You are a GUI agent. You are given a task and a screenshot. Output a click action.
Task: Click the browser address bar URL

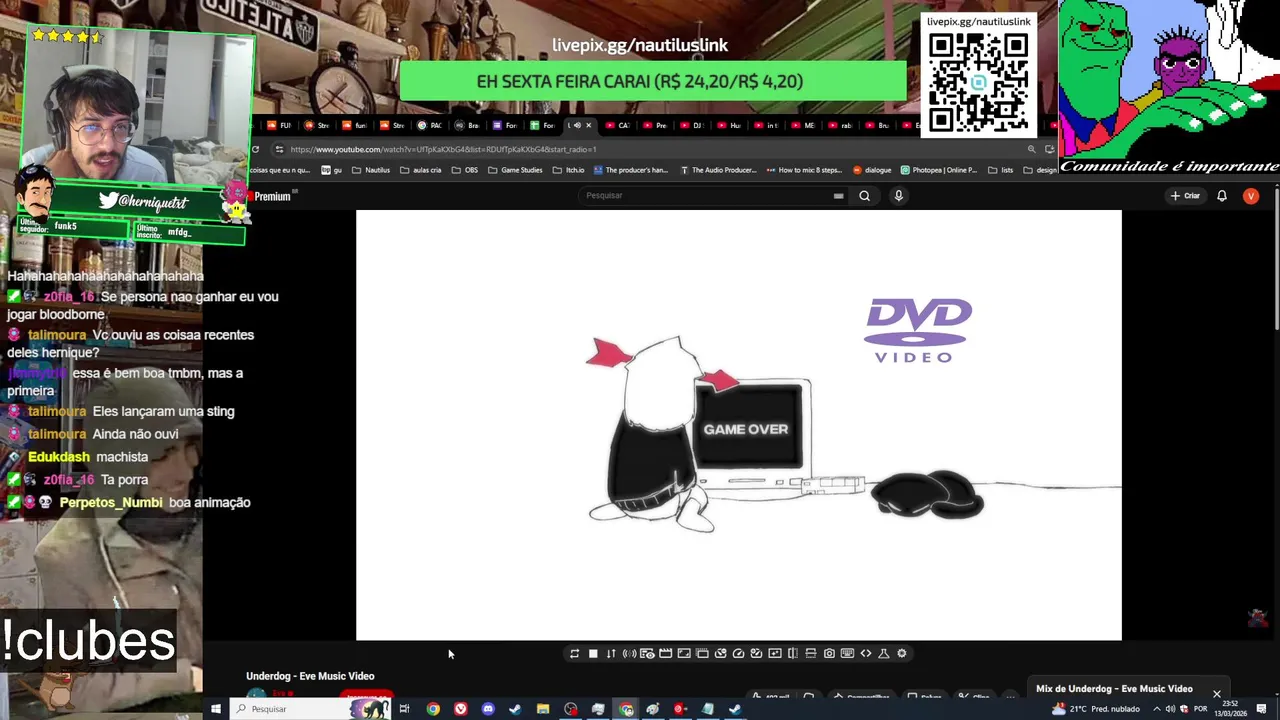[x=443, y=149]
